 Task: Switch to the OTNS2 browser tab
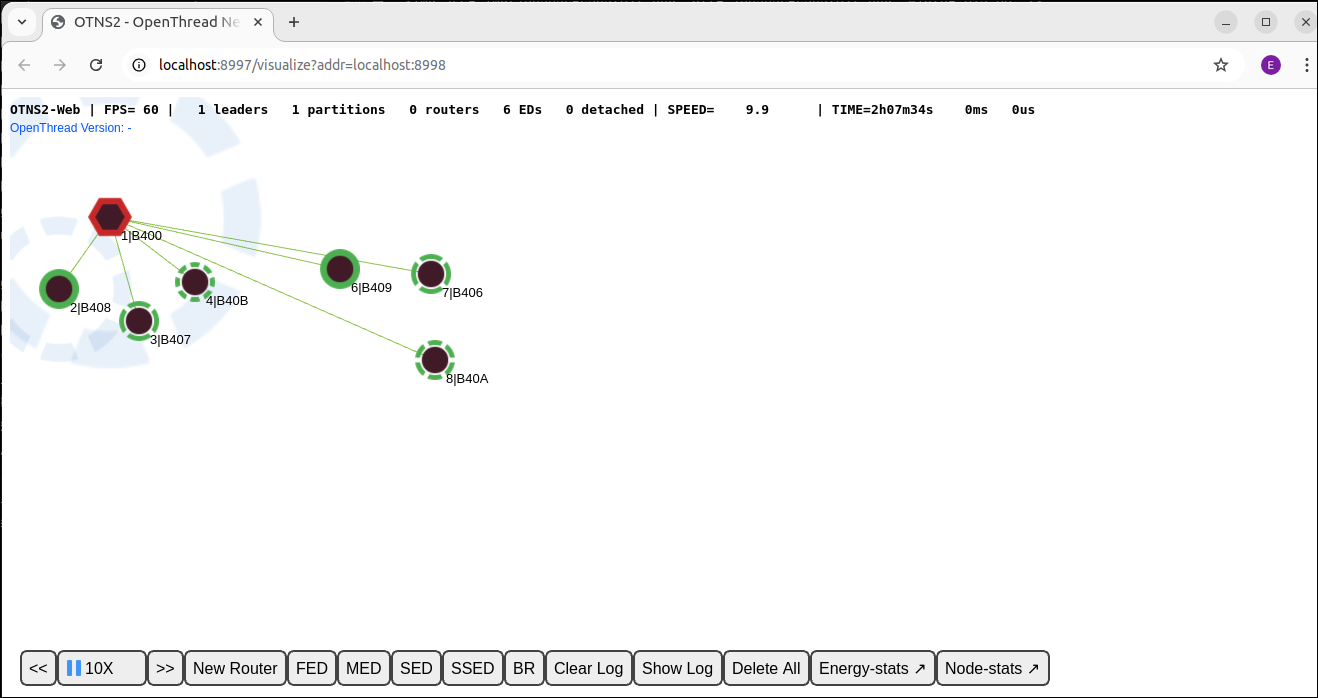[150, 21]
